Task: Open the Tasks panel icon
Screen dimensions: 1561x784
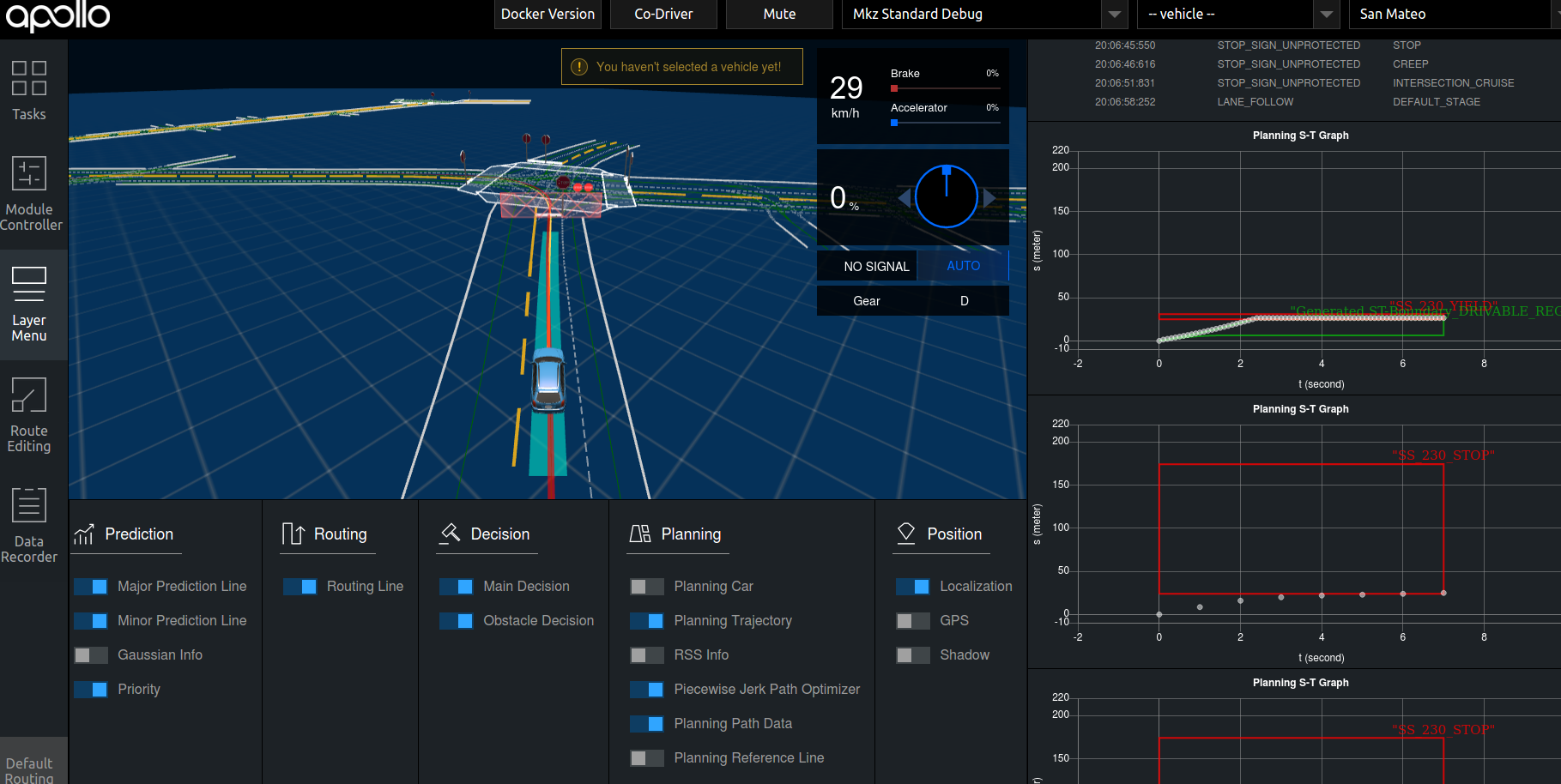Action: (x=28, y=78)
